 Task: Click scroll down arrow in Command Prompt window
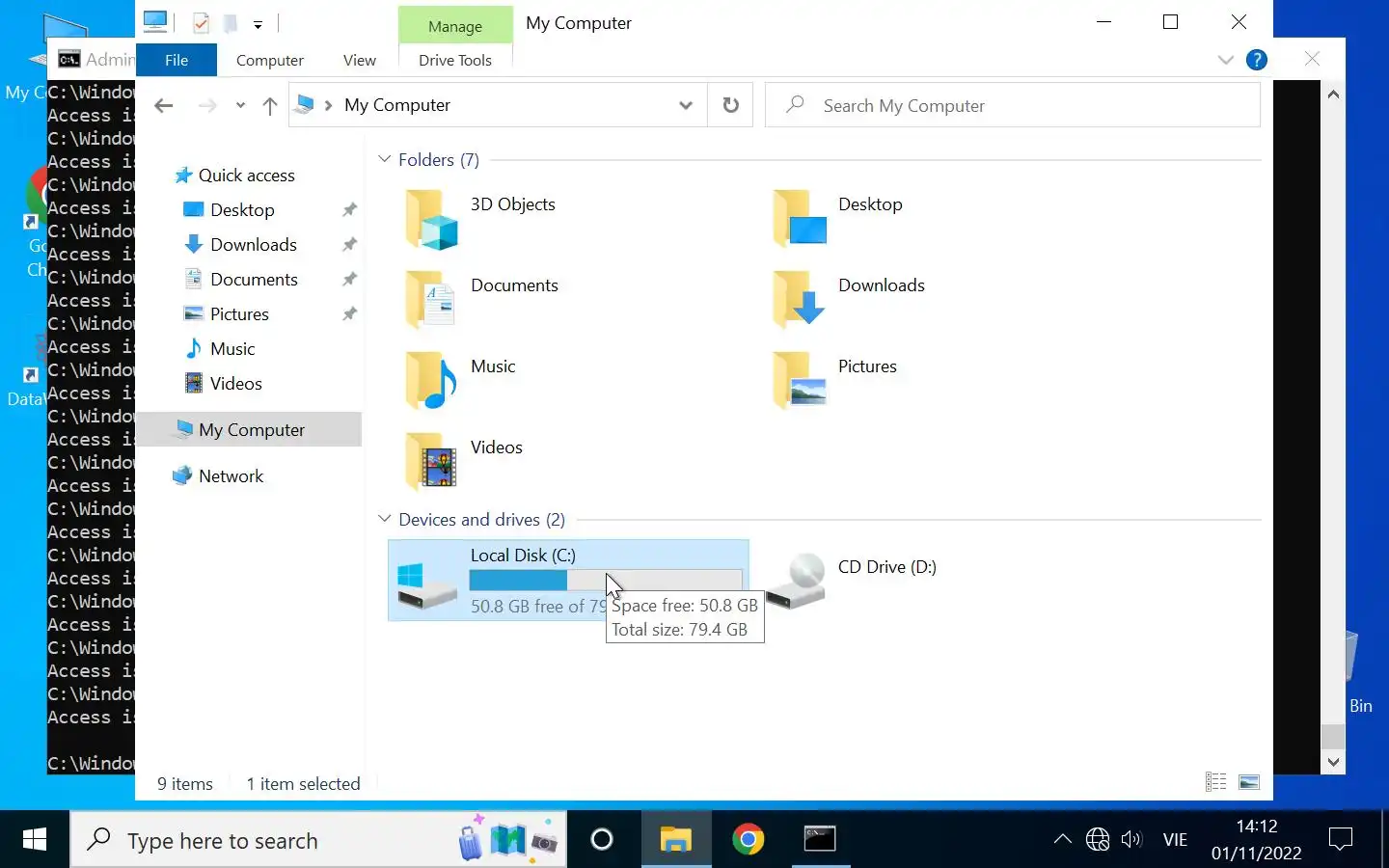1333,762
